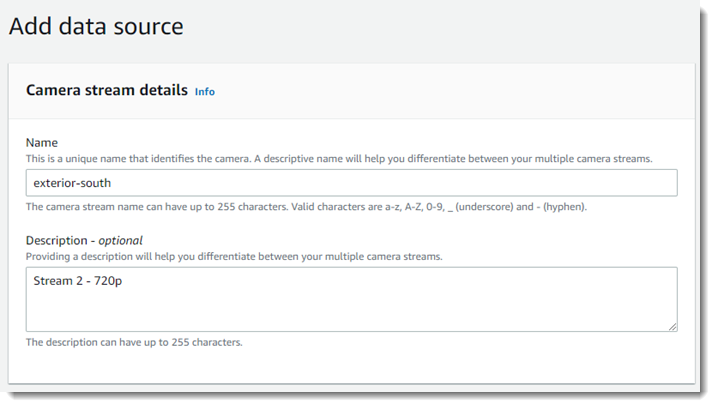This screenshot has width=715, height=407.
Task: Click the resize handle of Description box
Action: tap(672, 325)
